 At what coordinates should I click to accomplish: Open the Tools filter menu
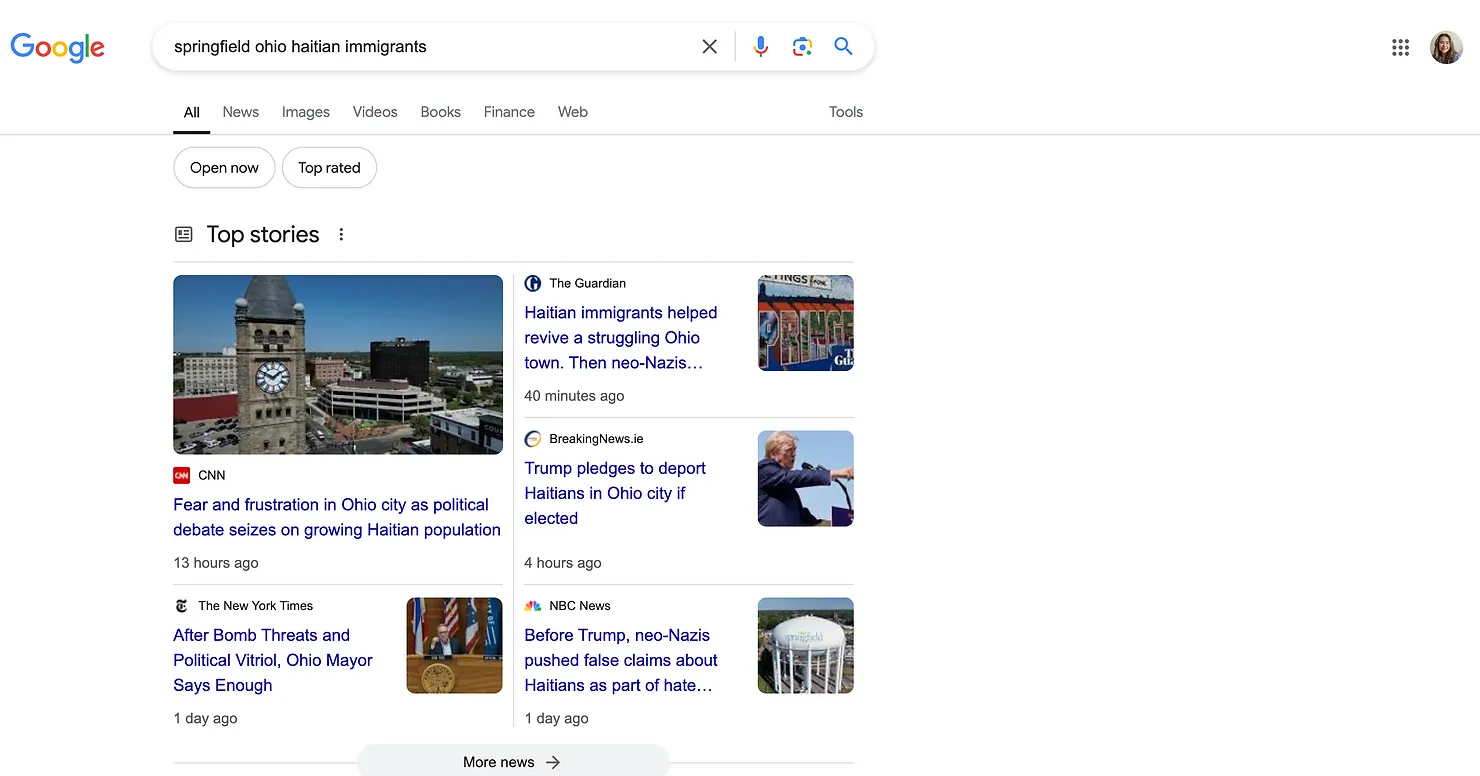(846, 112)
